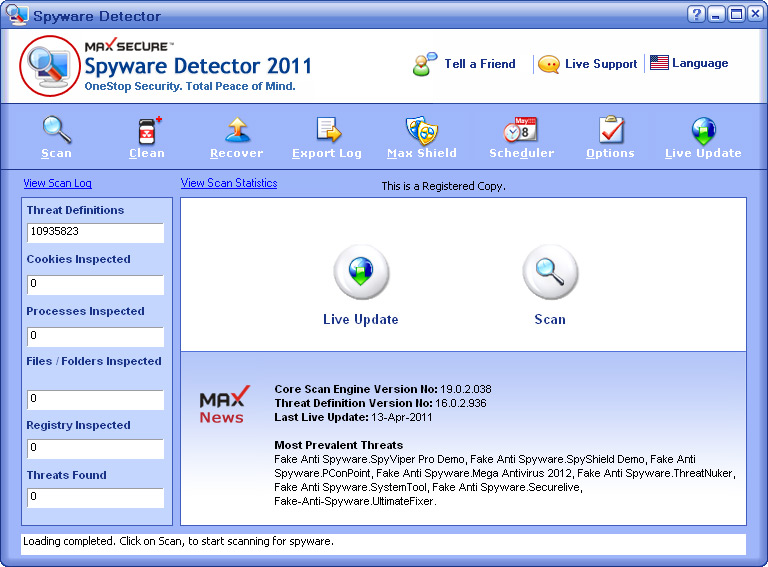The image size is (768, 567).
Task: Click the title bar help question icon
Action: 695,14
